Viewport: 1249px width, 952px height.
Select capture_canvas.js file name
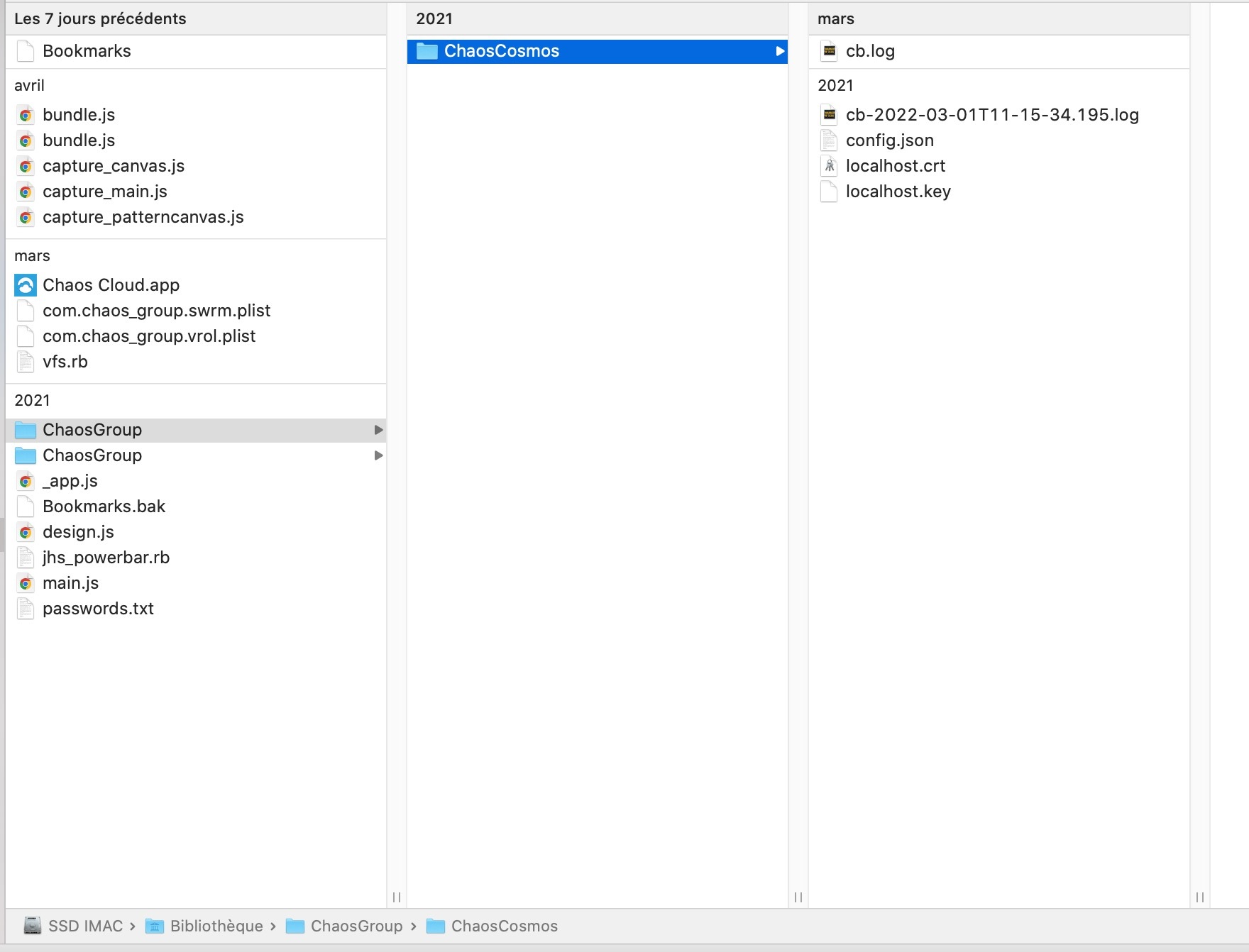click(x=114, y=166)
